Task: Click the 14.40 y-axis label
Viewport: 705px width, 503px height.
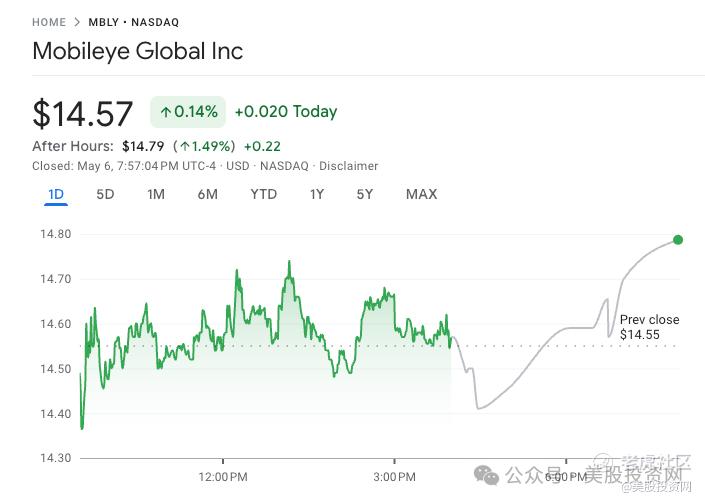Action: coord(56,414)
